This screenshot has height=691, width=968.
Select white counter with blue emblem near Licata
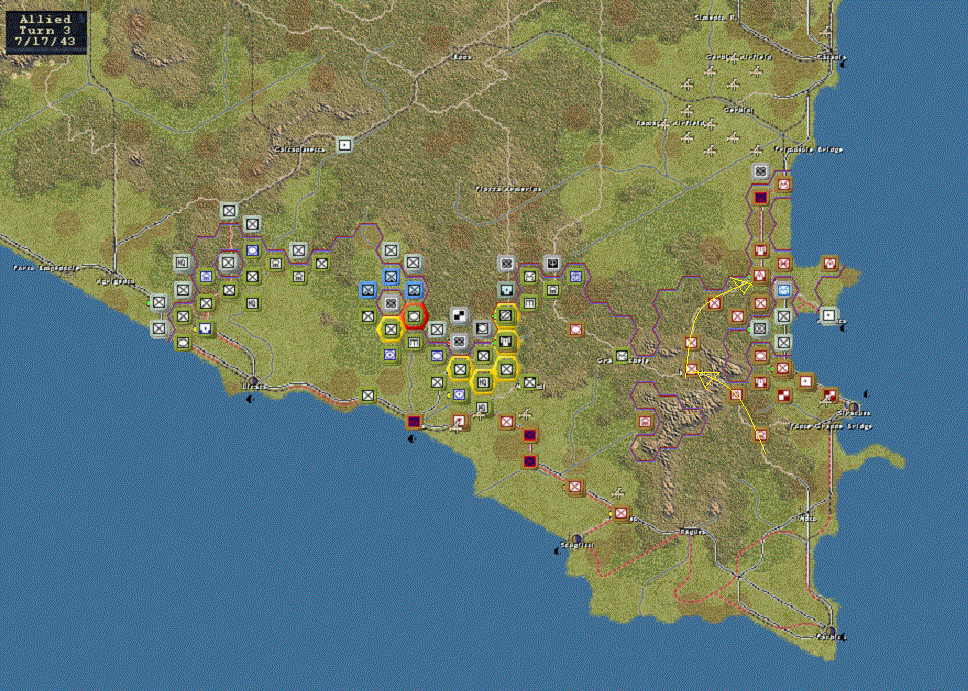pyautogui.click(x=206, y=328)
